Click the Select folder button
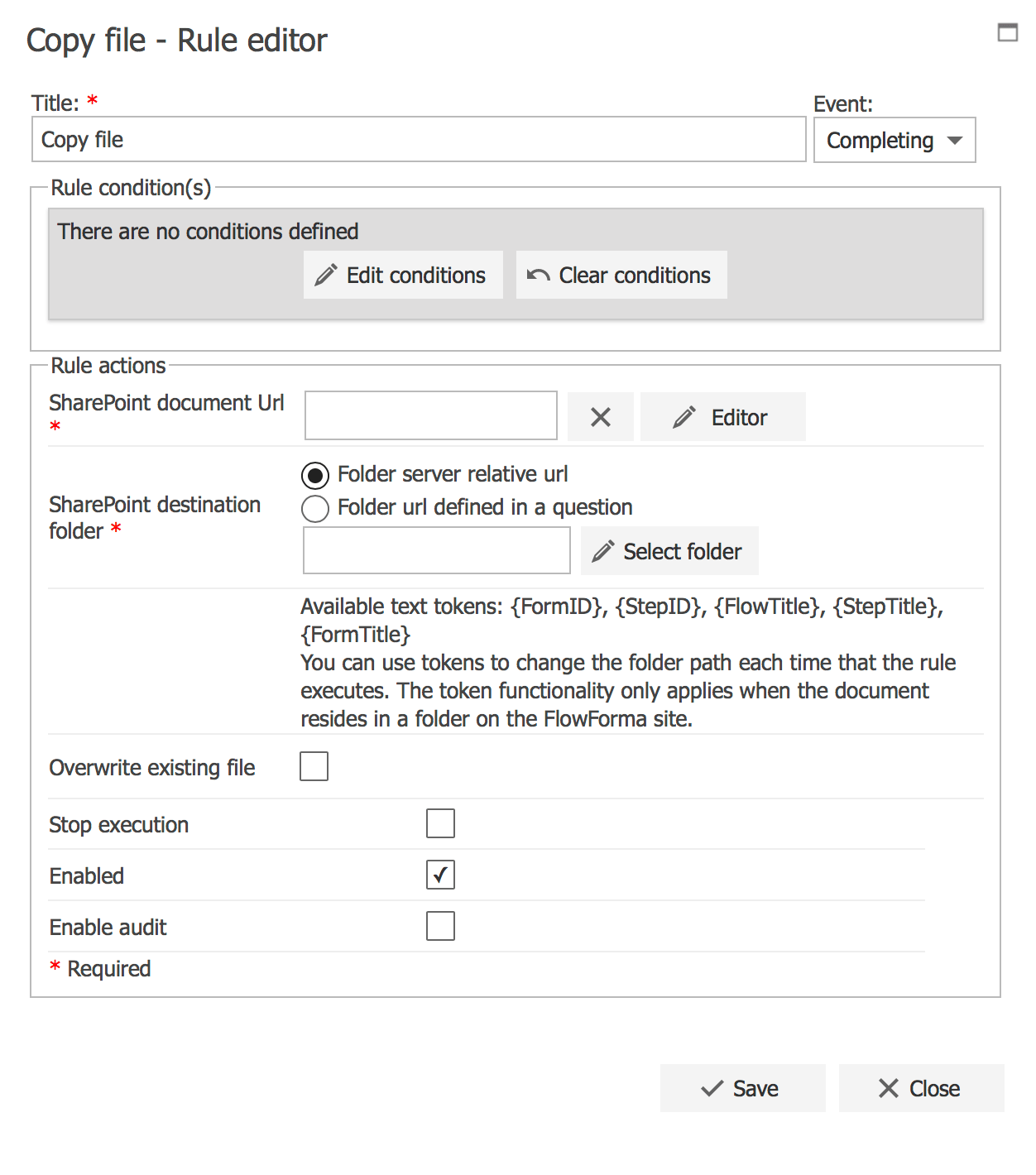This screenshot has height=1175, width=1036. click(x=669, y=550)
